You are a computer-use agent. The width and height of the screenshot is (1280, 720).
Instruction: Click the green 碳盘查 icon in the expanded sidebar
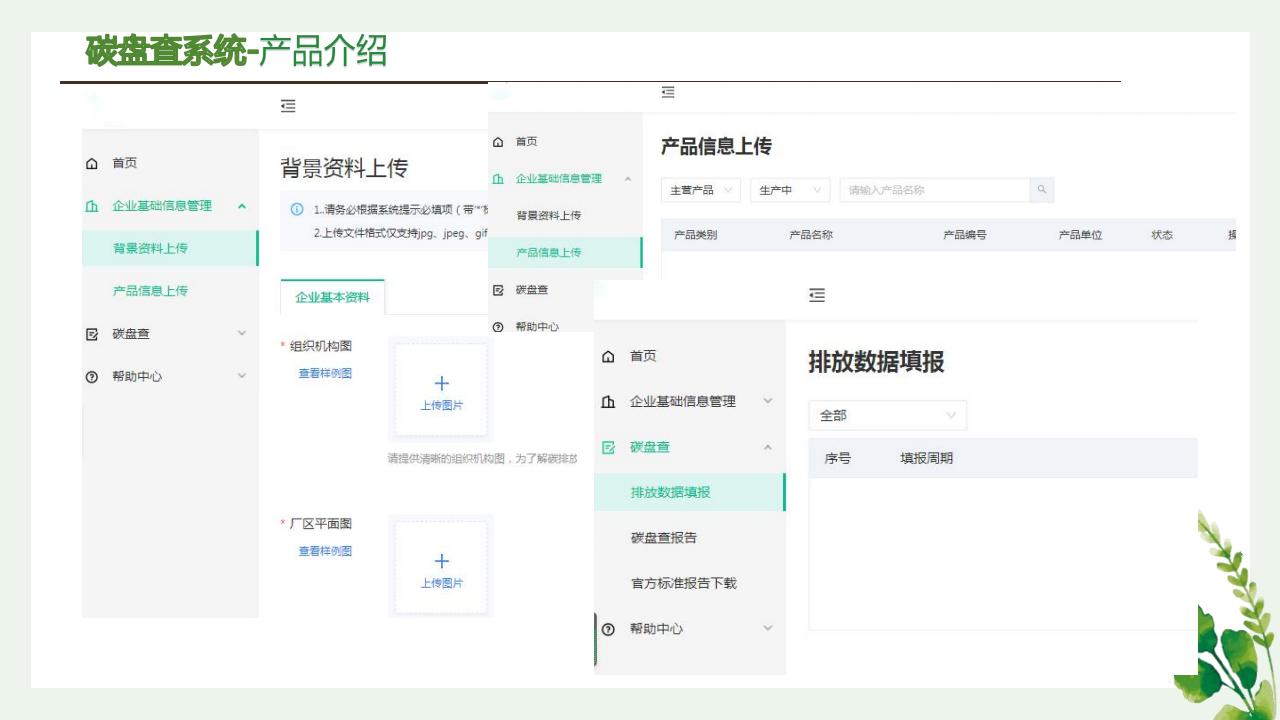point(608,447)
